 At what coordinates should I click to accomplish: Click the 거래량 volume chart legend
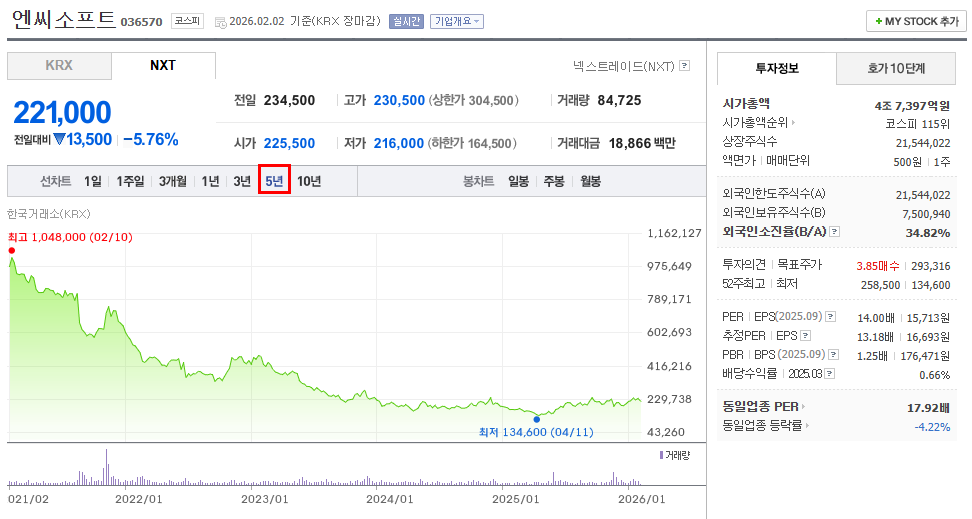pos(674,455)
